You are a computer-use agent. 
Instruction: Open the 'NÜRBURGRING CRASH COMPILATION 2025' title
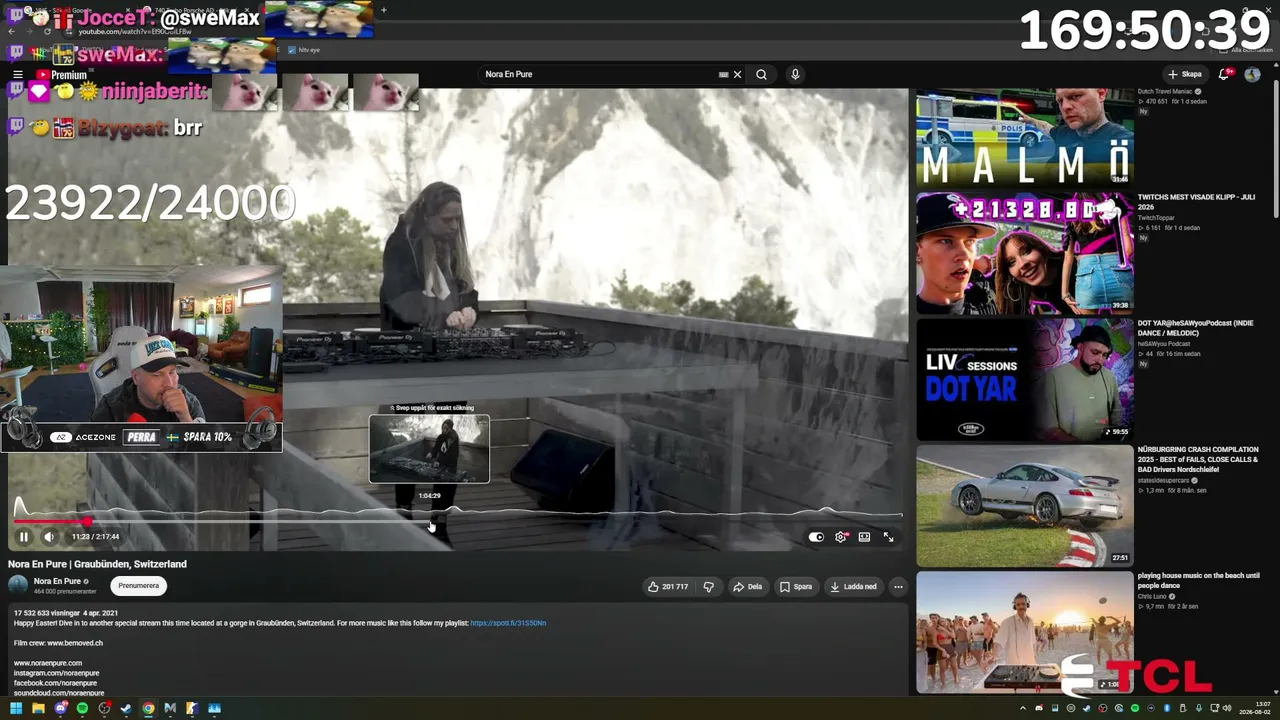pyautogui.click(x=1198, y=459)
